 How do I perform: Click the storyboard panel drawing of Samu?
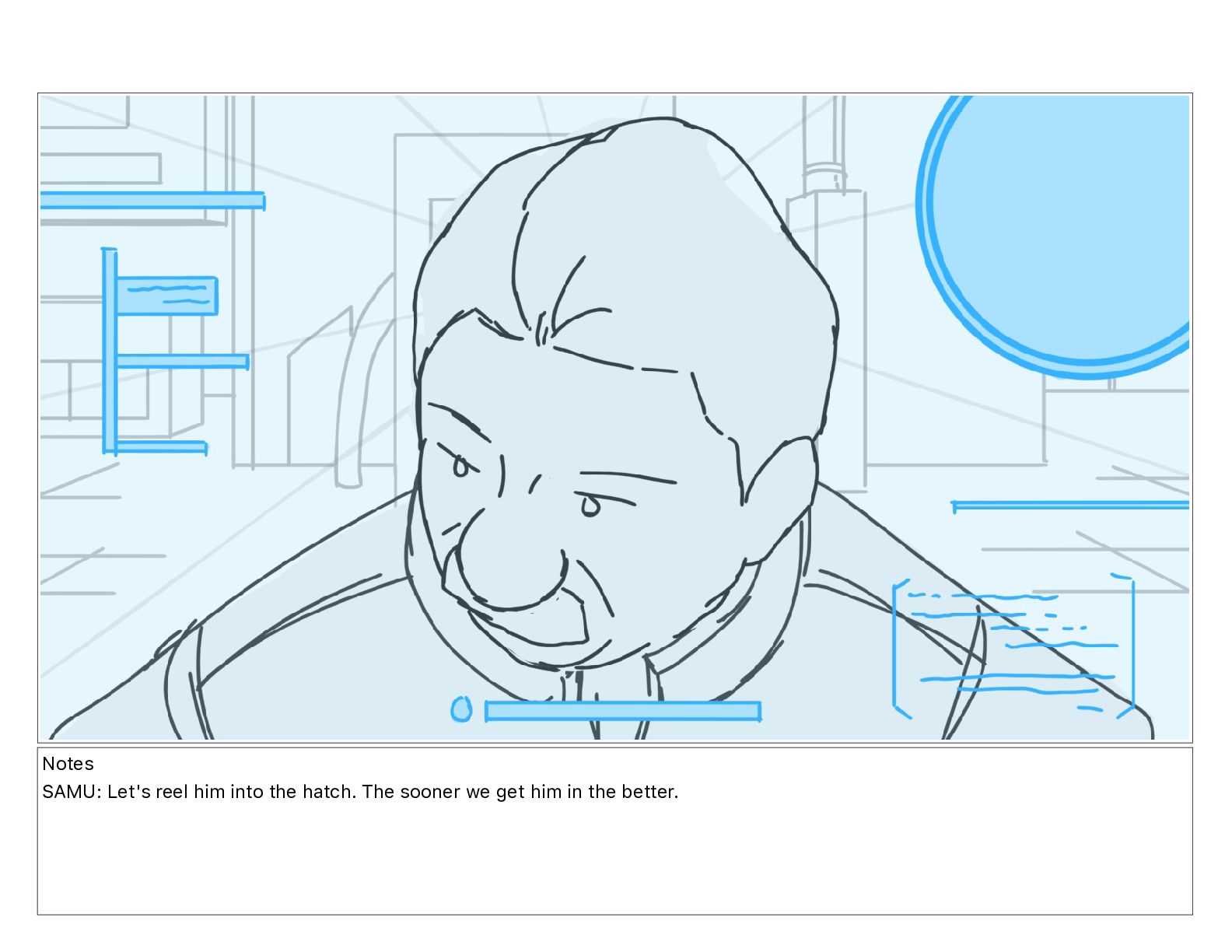click(614, 418)
